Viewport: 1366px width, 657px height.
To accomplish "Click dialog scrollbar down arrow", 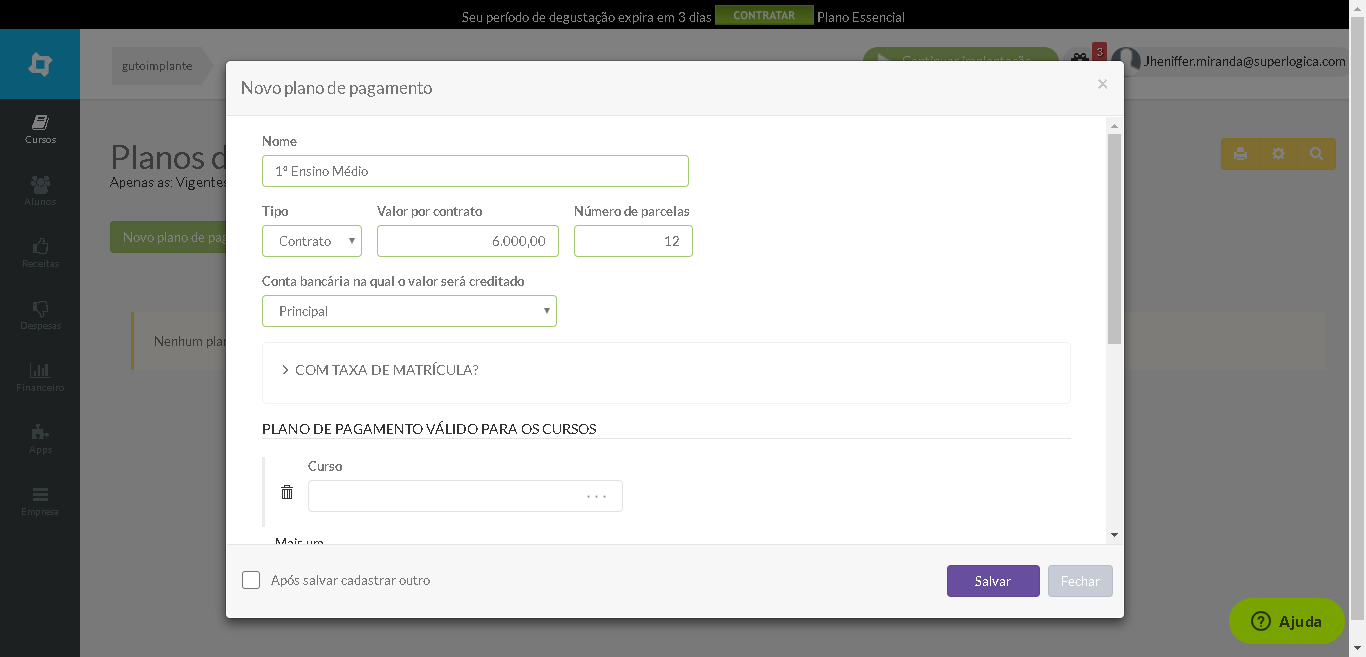I will [1115, 535].
